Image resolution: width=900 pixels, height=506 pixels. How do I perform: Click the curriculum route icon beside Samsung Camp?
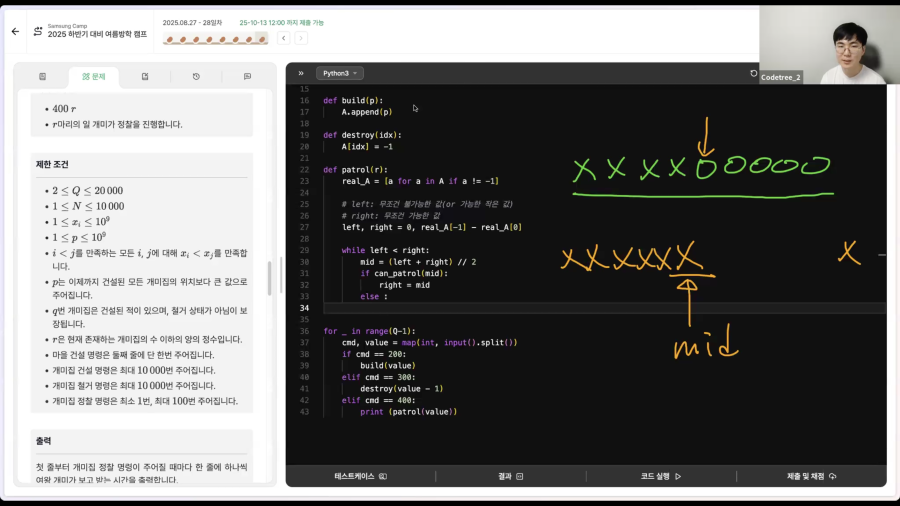[38, 32]
